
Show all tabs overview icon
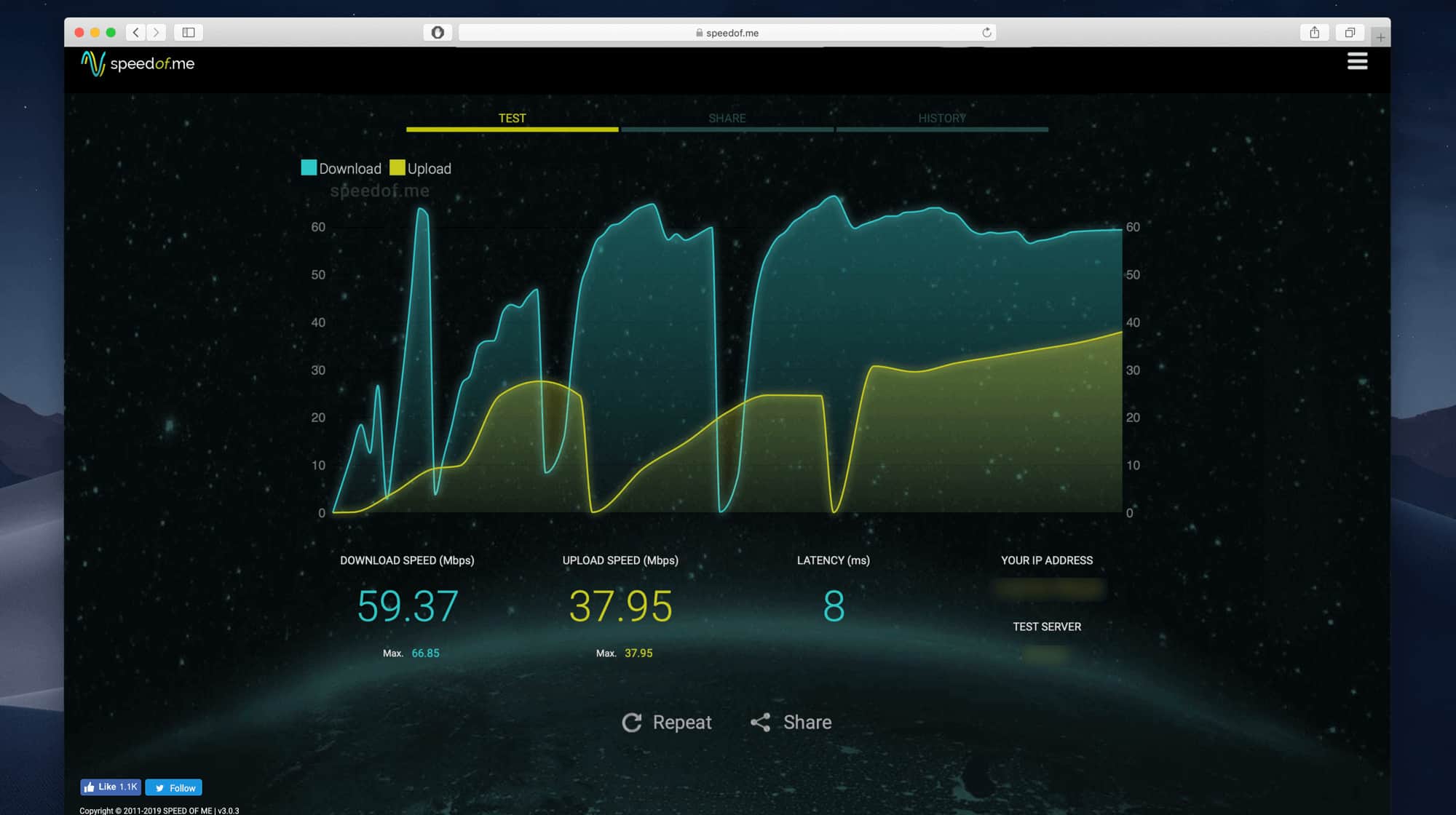[x=1350, y=32]
